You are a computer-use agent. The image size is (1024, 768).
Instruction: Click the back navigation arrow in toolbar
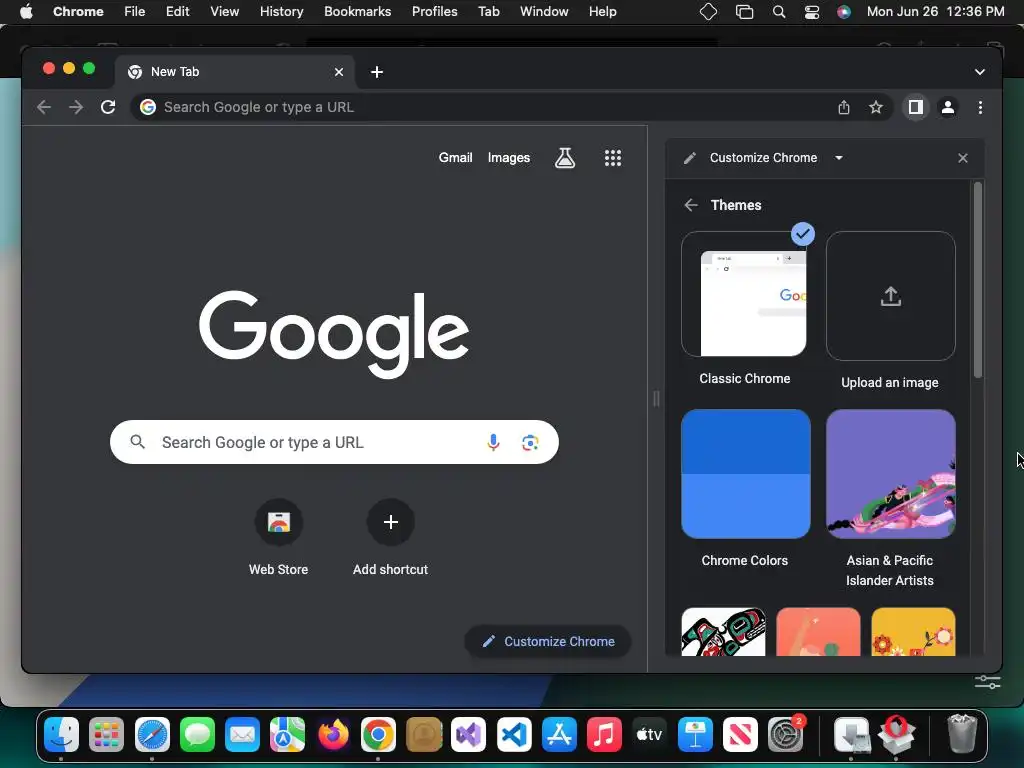[44, 107]
